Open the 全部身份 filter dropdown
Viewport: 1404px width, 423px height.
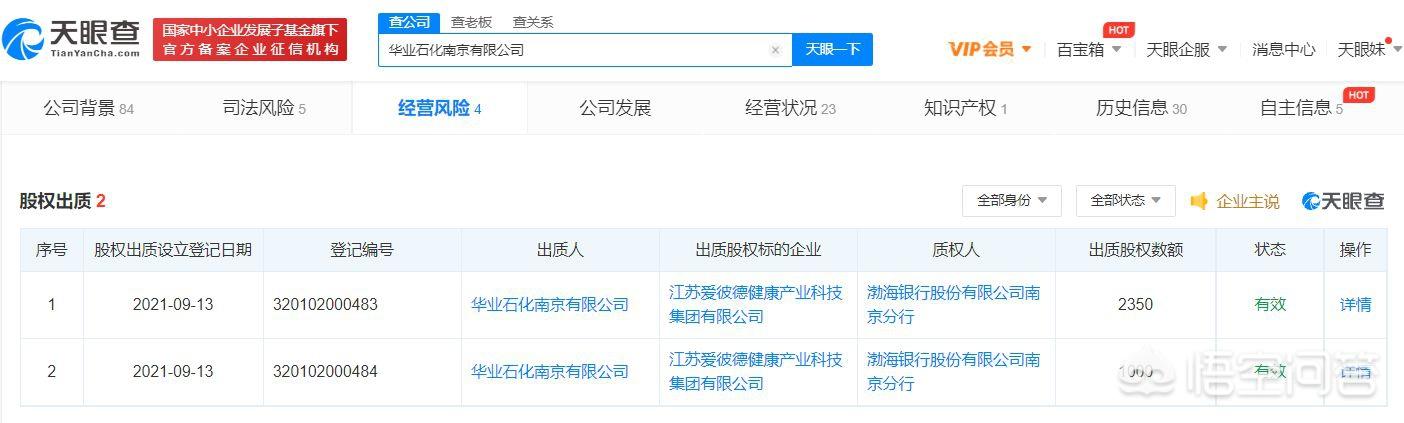click(x=1012, y=201)
